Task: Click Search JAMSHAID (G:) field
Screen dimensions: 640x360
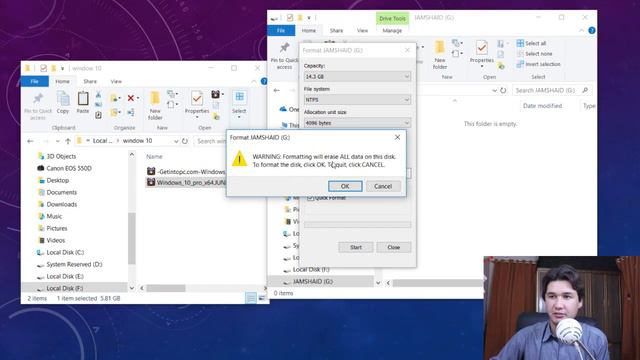Action: (x=552, y=90)
